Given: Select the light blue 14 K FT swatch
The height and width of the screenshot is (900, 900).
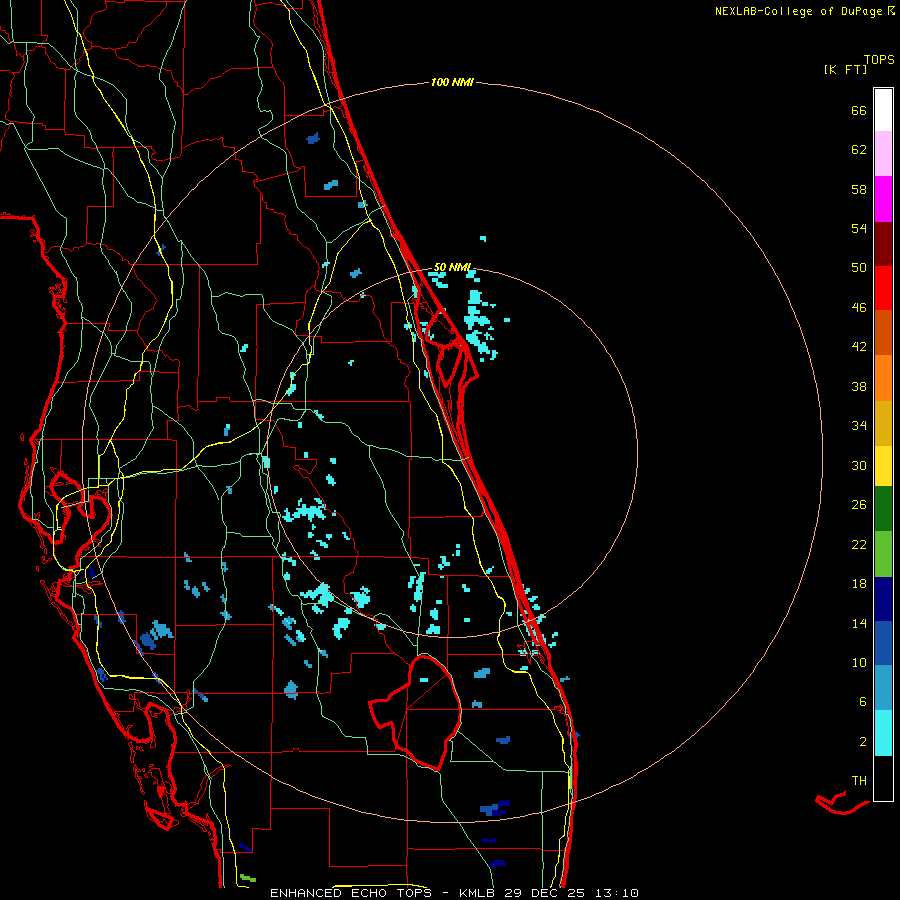Looking at the screenshot, I should [x=883, y=688].
